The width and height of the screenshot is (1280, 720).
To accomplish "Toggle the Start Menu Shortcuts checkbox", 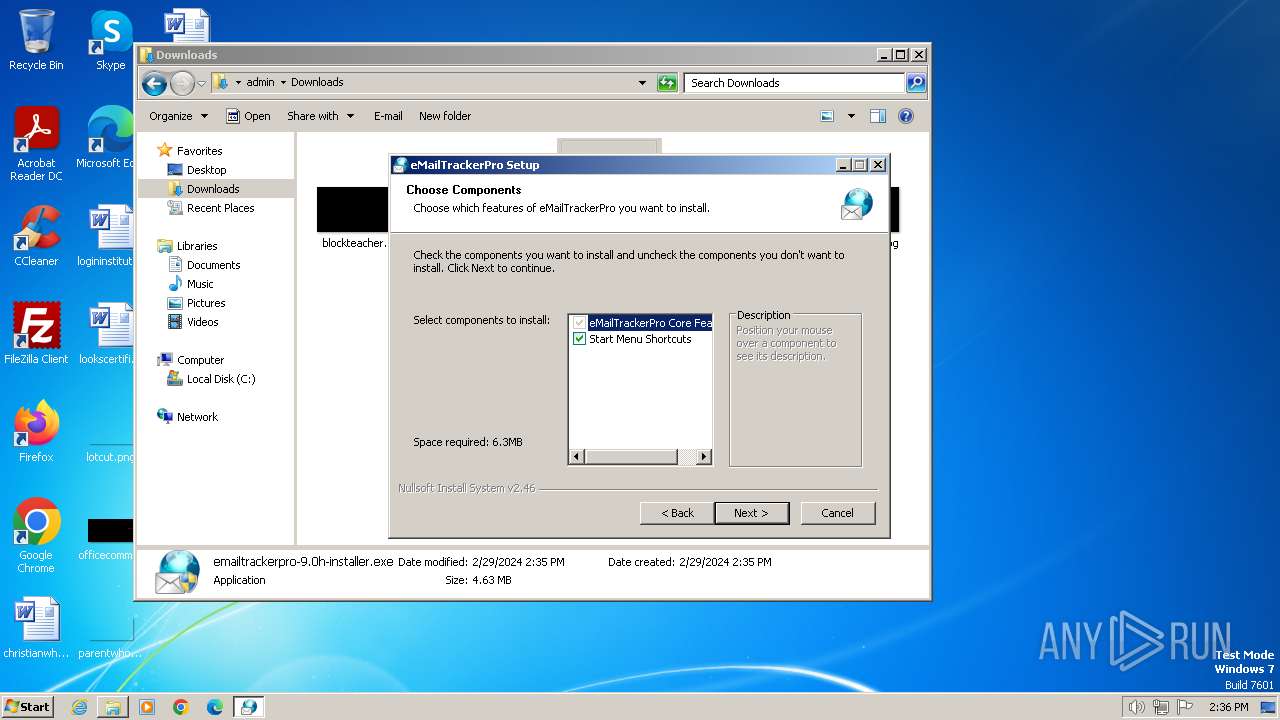I will click(579, 339).
